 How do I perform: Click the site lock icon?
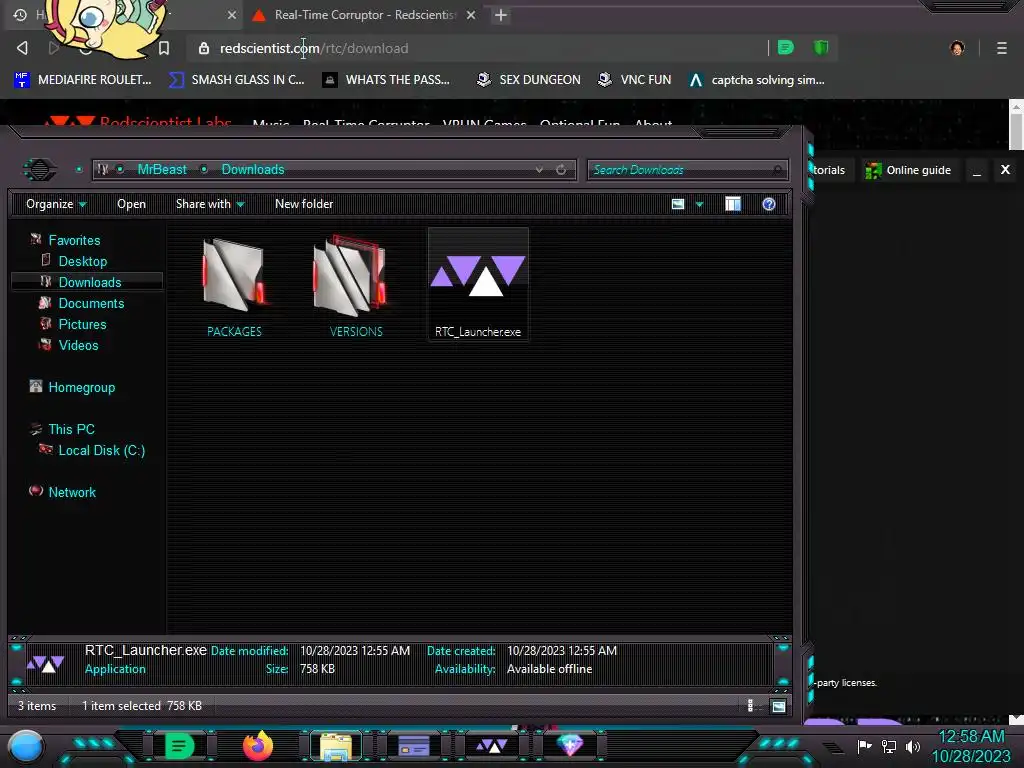[x=204, y=48]
